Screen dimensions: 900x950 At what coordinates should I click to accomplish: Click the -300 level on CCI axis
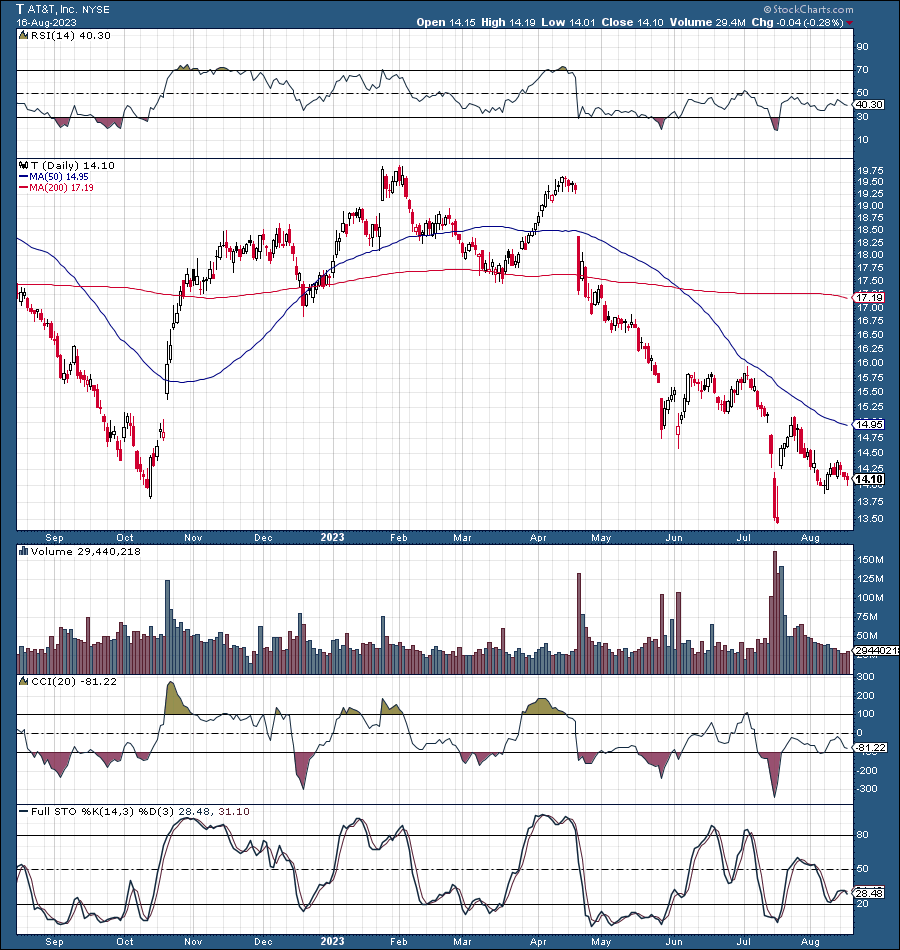tap(867, 789)
